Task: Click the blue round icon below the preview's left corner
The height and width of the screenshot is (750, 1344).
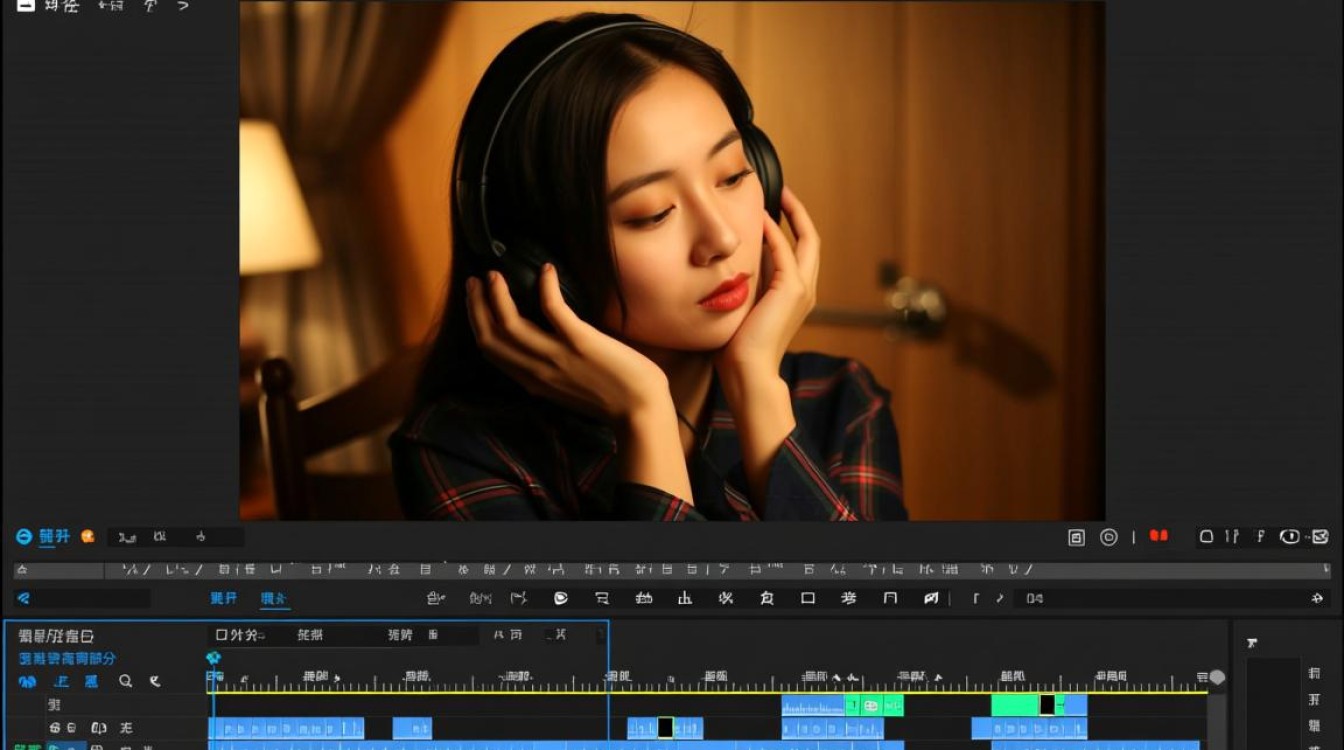Action: click(x=24, y=537)
